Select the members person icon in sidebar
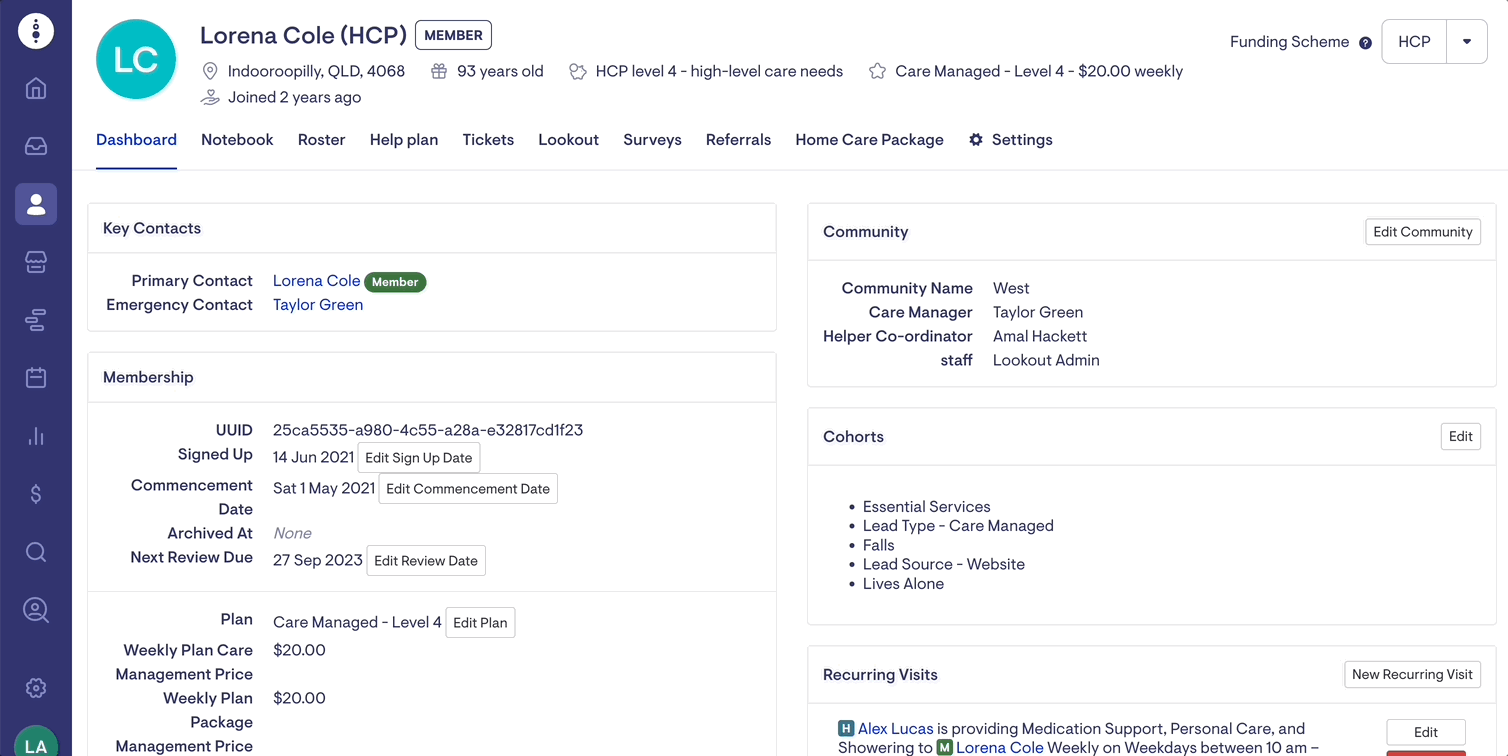The width and height of the screenshot is (1508, 756). pos(36,204)
